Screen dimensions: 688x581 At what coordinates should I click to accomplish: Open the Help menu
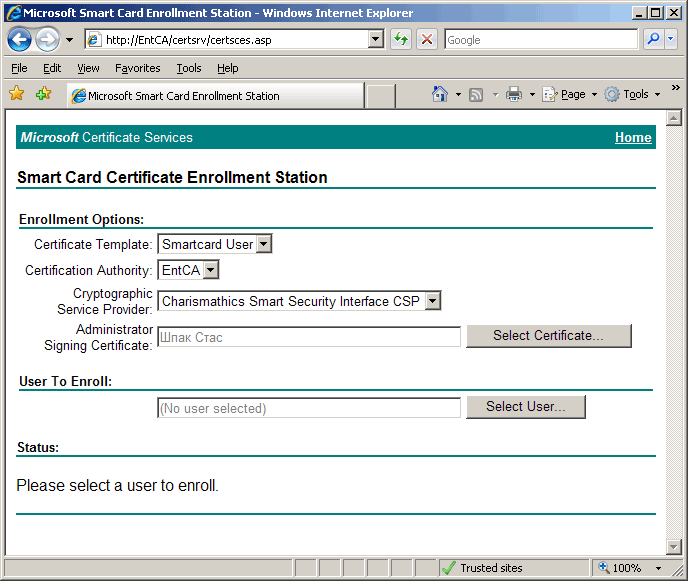227,68
